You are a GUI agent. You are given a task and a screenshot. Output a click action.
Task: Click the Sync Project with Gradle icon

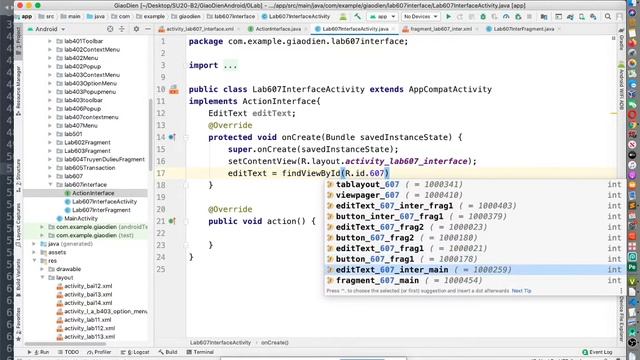[x=570, y=17]
